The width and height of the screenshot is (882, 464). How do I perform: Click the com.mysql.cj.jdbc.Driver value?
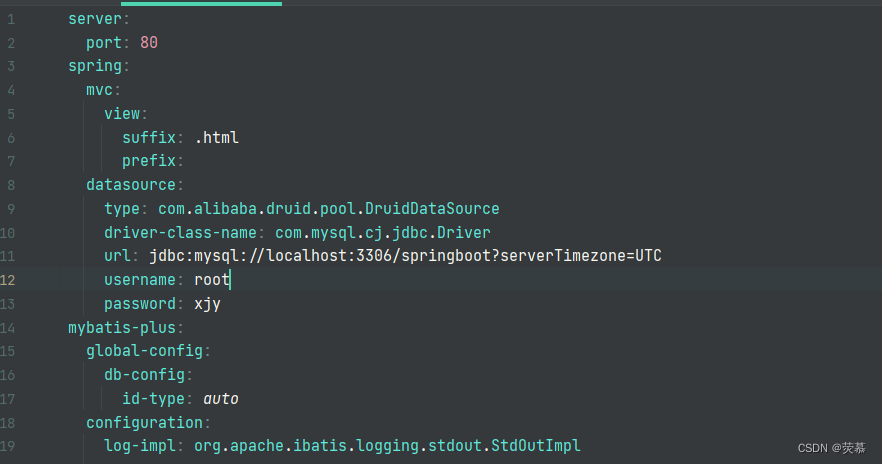pyautogui.click(x=382, y=233)
